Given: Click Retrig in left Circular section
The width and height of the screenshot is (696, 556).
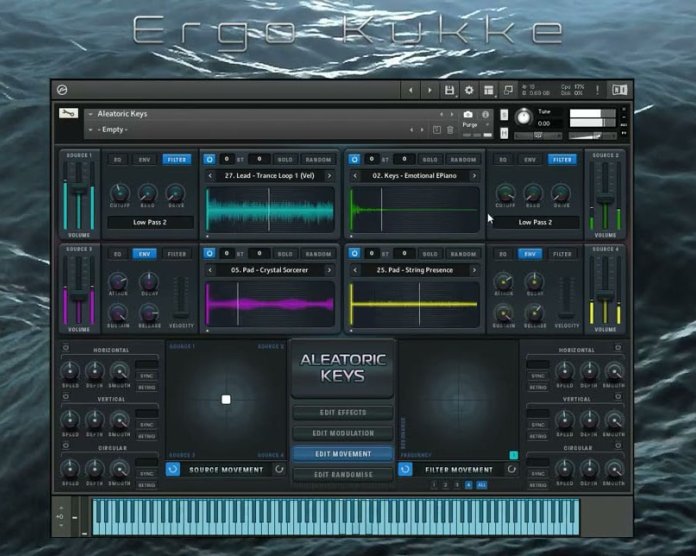Looking at the screenshot, I should point(146,485).
